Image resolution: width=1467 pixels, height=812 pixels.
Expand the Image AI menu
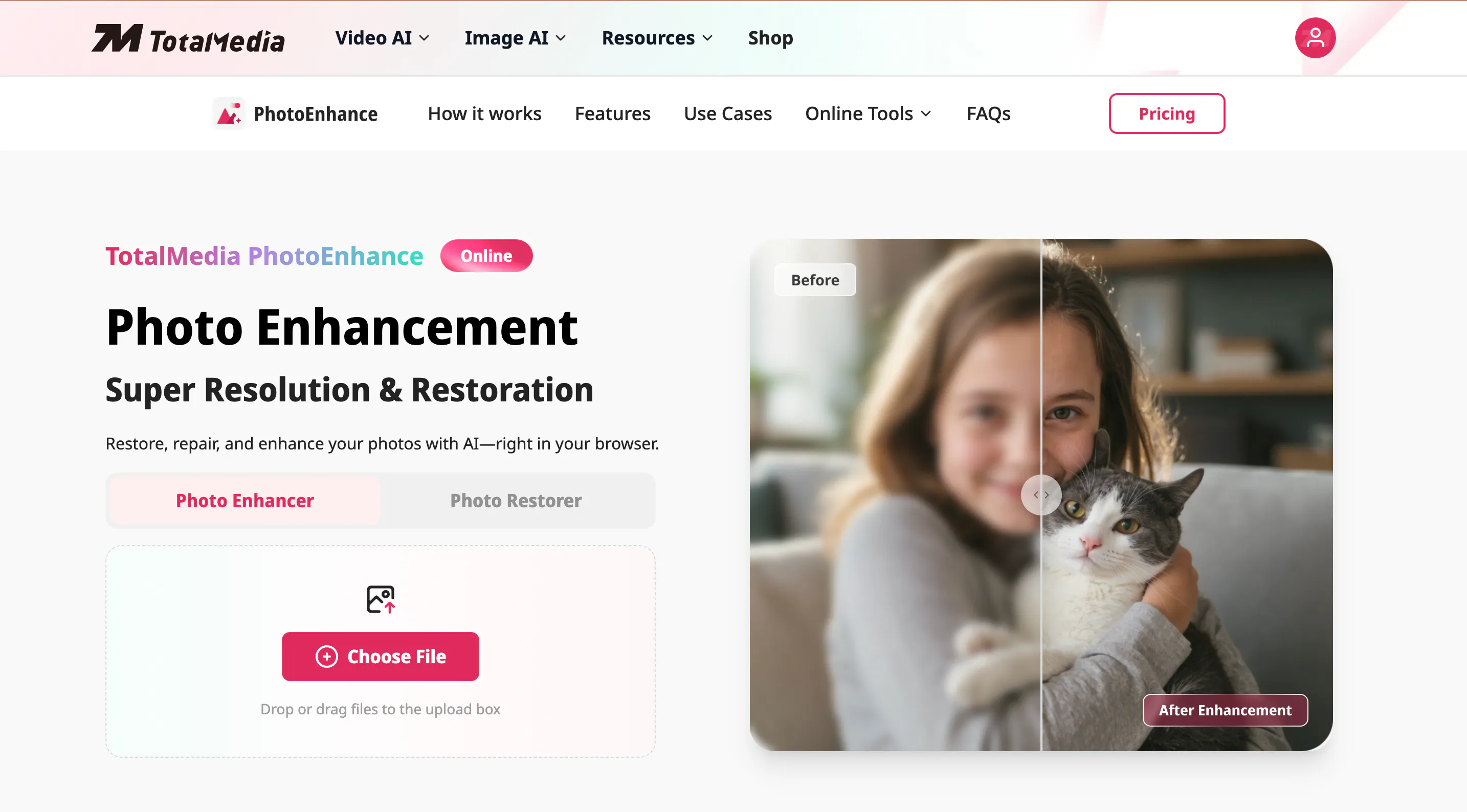516,37
